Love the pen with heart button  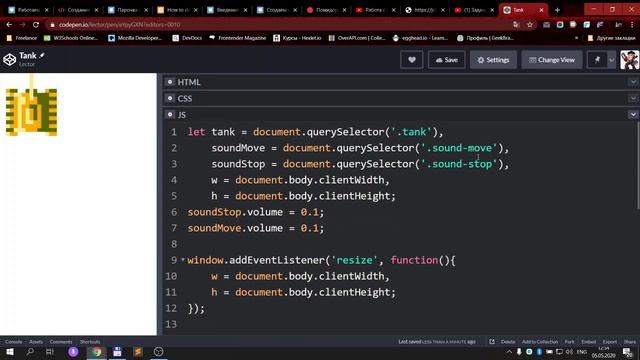[x=411, y=60]
